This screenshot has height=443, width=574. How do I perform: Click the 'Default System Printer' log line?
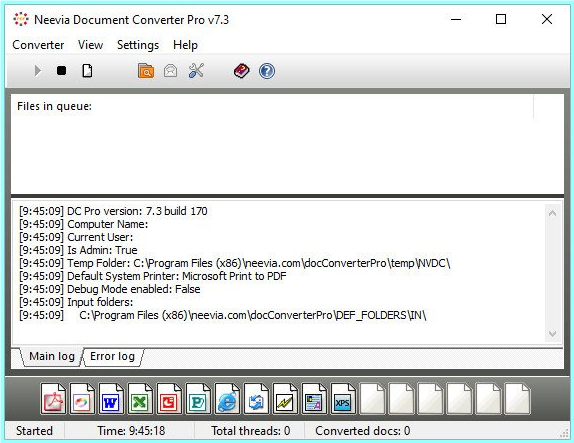click(153, 276)
